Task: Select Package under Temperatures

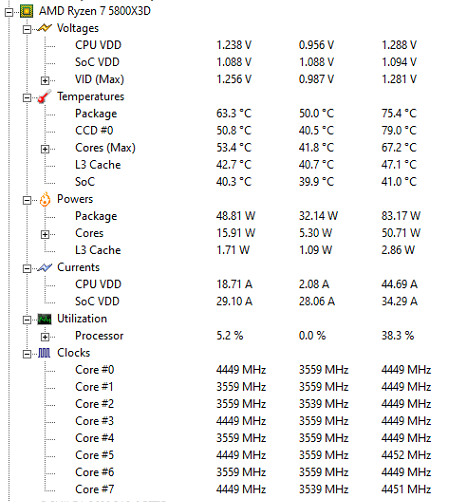Action: pos(96,114)
